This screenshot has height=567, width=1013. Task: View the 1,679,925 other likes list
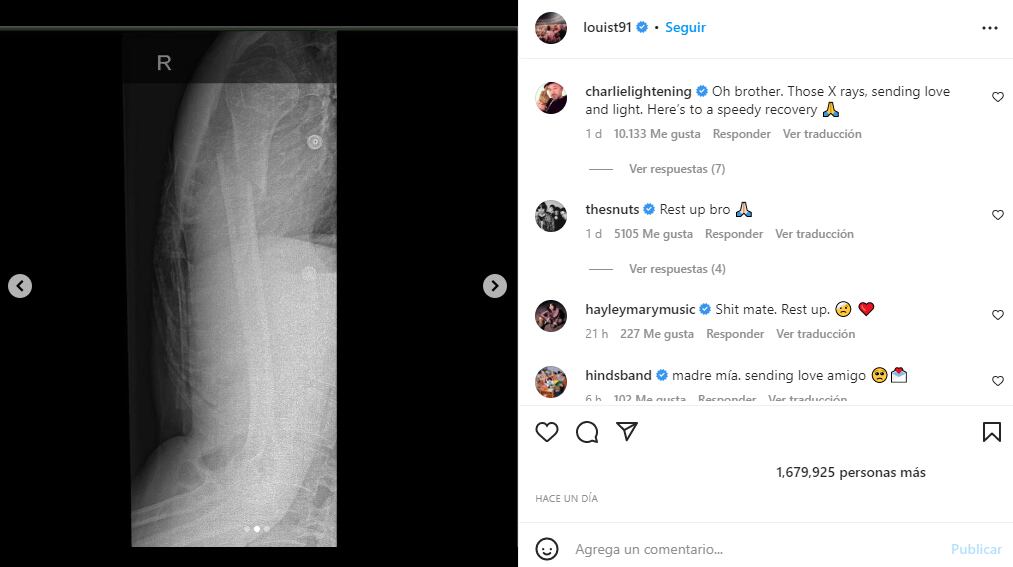[850, 472]
